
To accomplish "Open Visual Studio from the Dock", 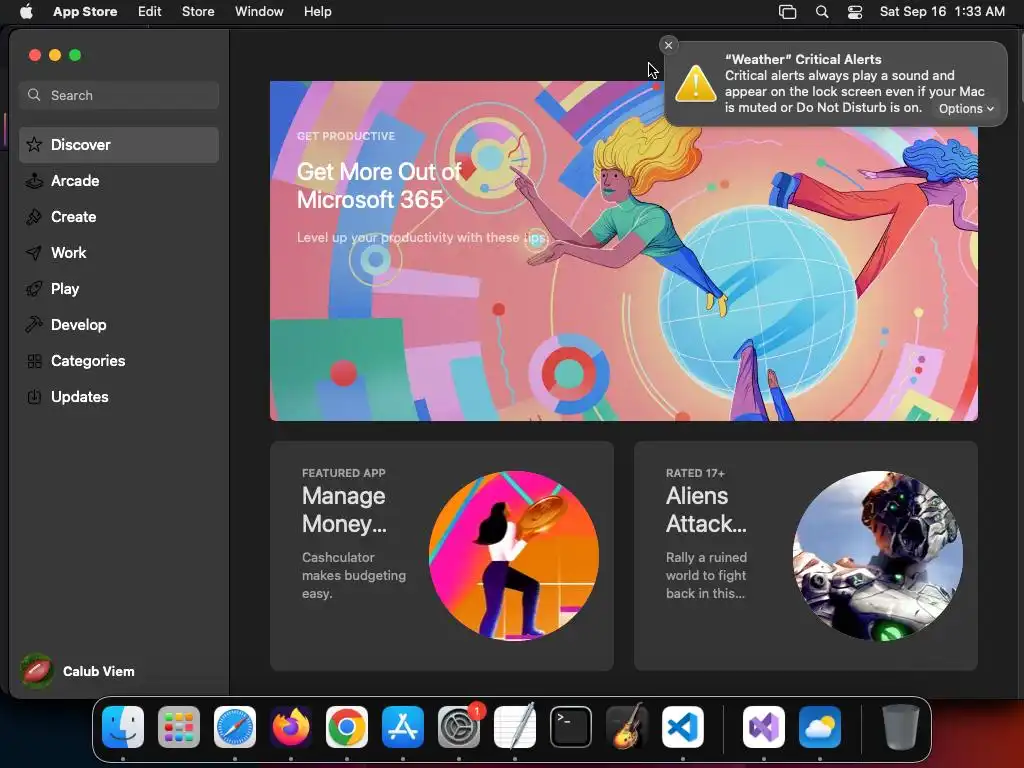I will pyautogui.click(x=764, y=727).
